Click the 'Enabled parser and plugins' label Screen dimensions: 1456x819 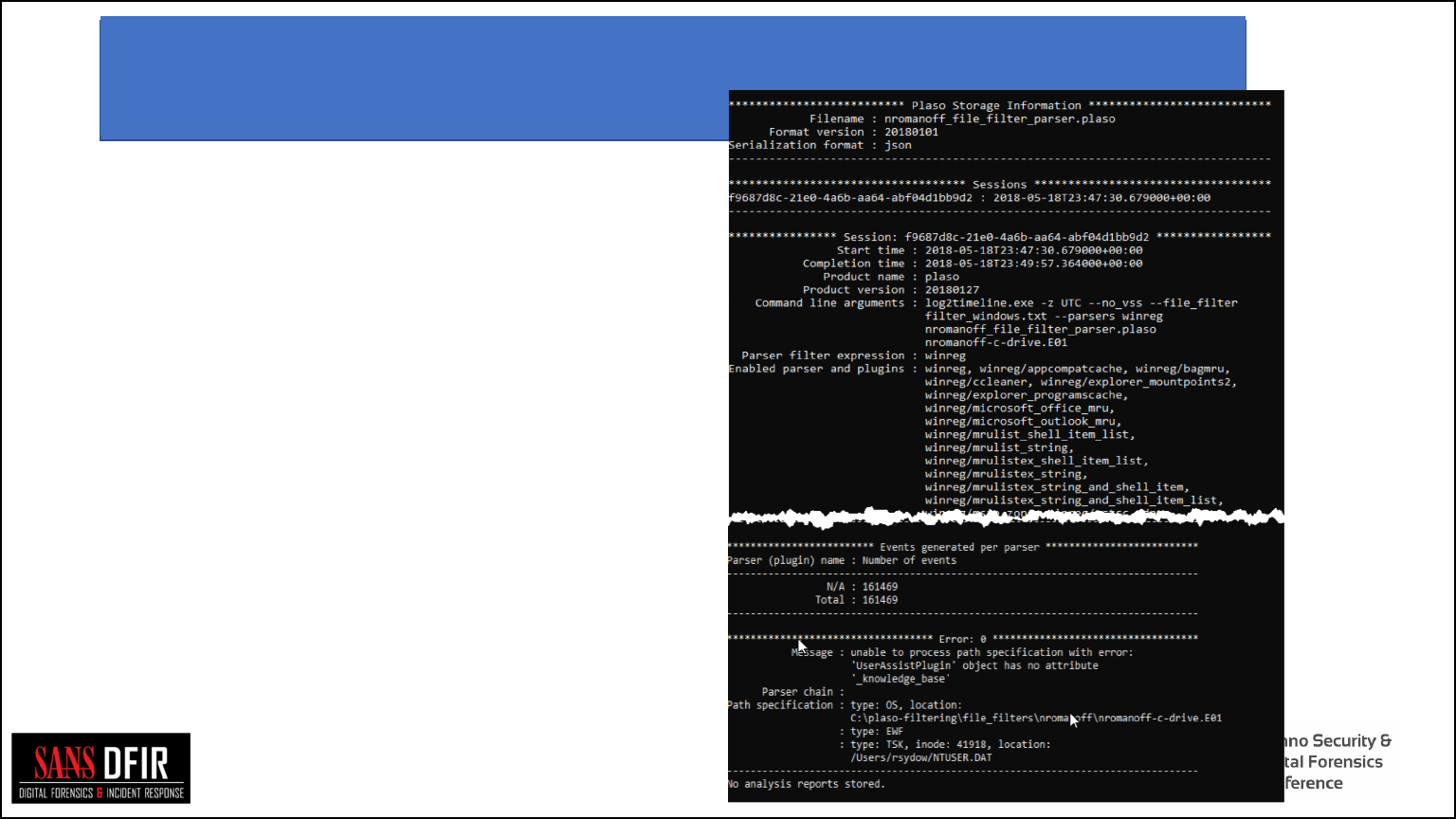pos(816,369)
